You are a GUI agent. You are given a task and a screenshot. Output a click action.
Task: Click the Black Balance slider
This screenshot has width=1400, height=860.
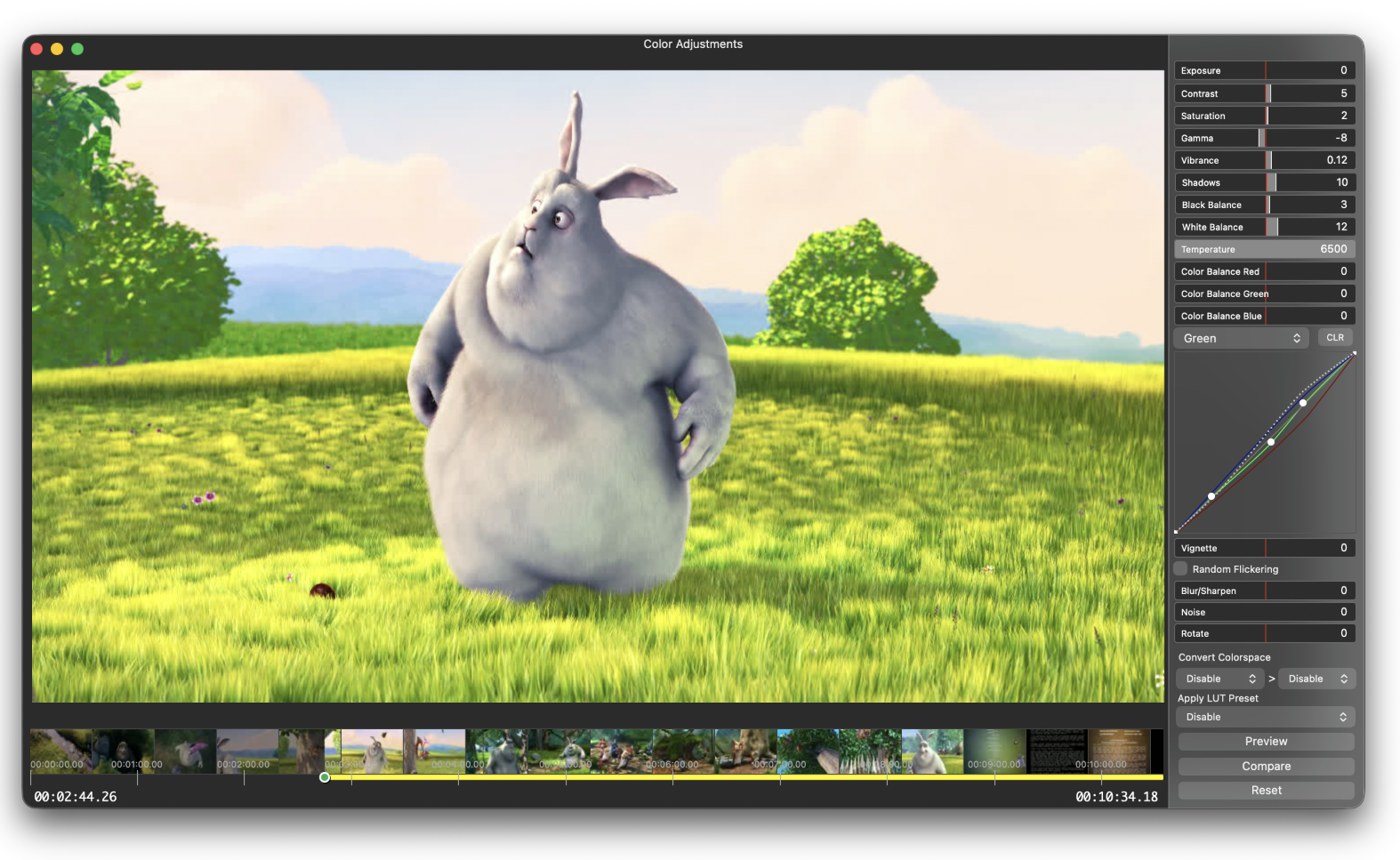(x=1265, y=204)
